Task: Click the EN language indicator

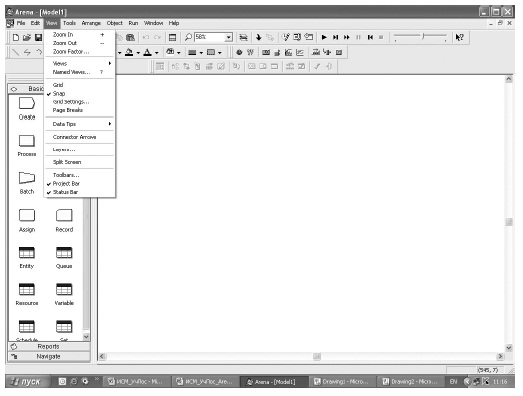Action: [x=453, y=382]
